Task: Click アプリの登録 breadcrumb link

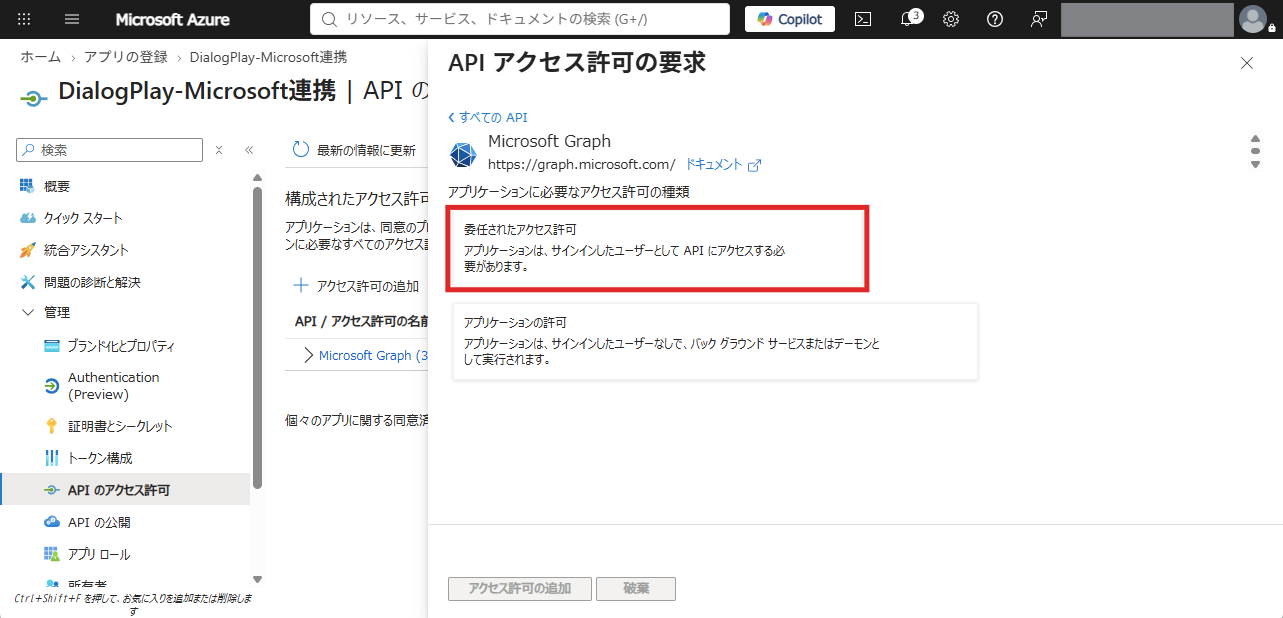Action: coord(126,57)
